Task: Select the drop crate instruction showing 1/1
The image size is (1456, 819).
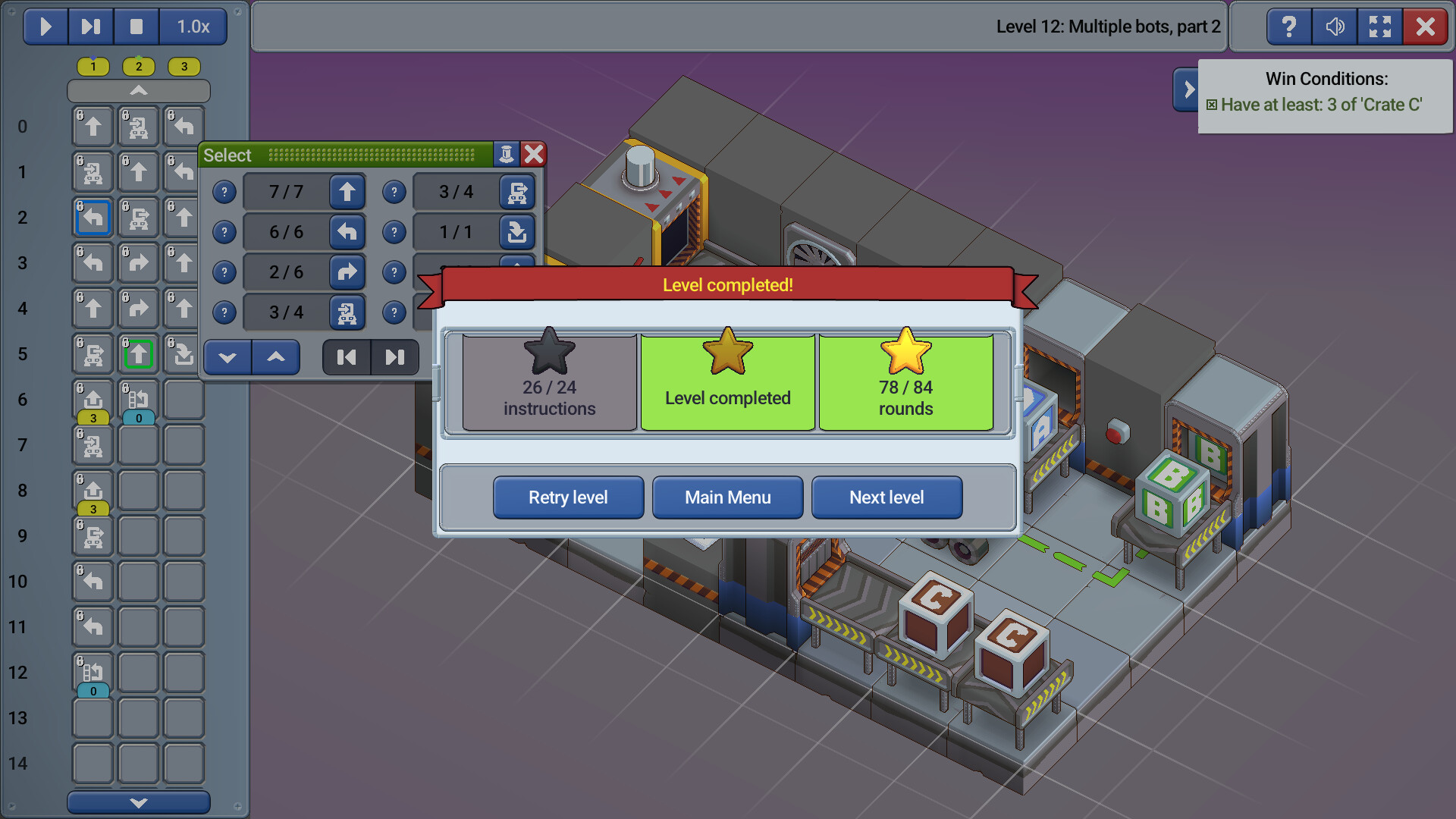Action: (517, 232)
